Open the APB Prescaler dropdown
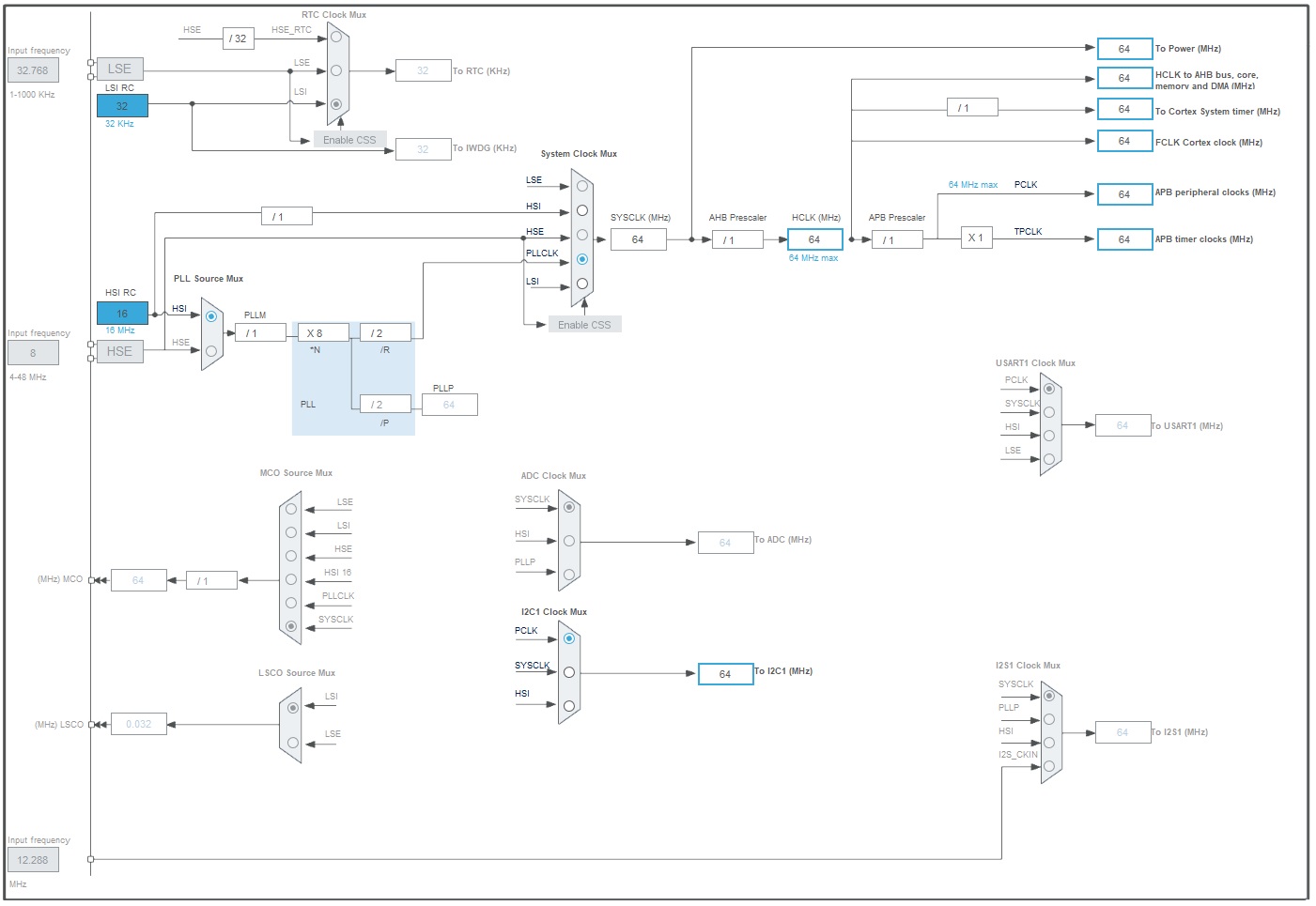Viewport: 1316px width, 906px height. coord(897,240)
